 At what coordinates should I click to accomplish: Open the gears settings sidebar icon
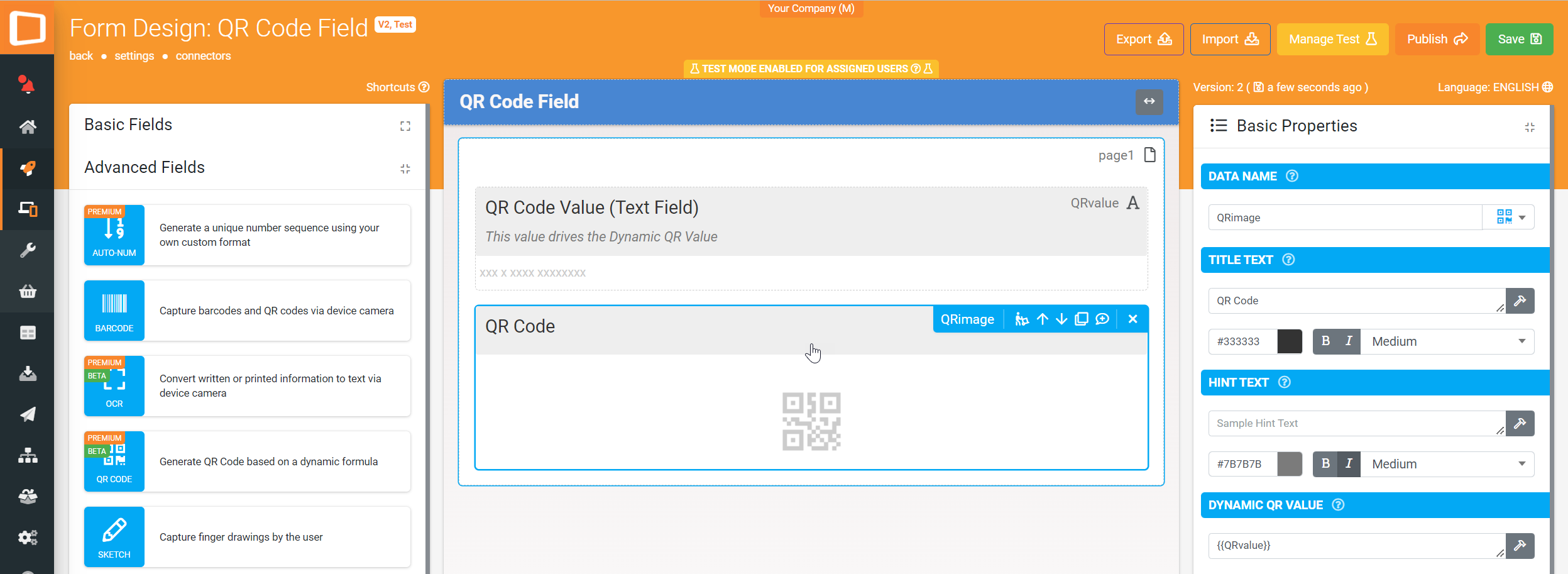click(x=27, y=538)
